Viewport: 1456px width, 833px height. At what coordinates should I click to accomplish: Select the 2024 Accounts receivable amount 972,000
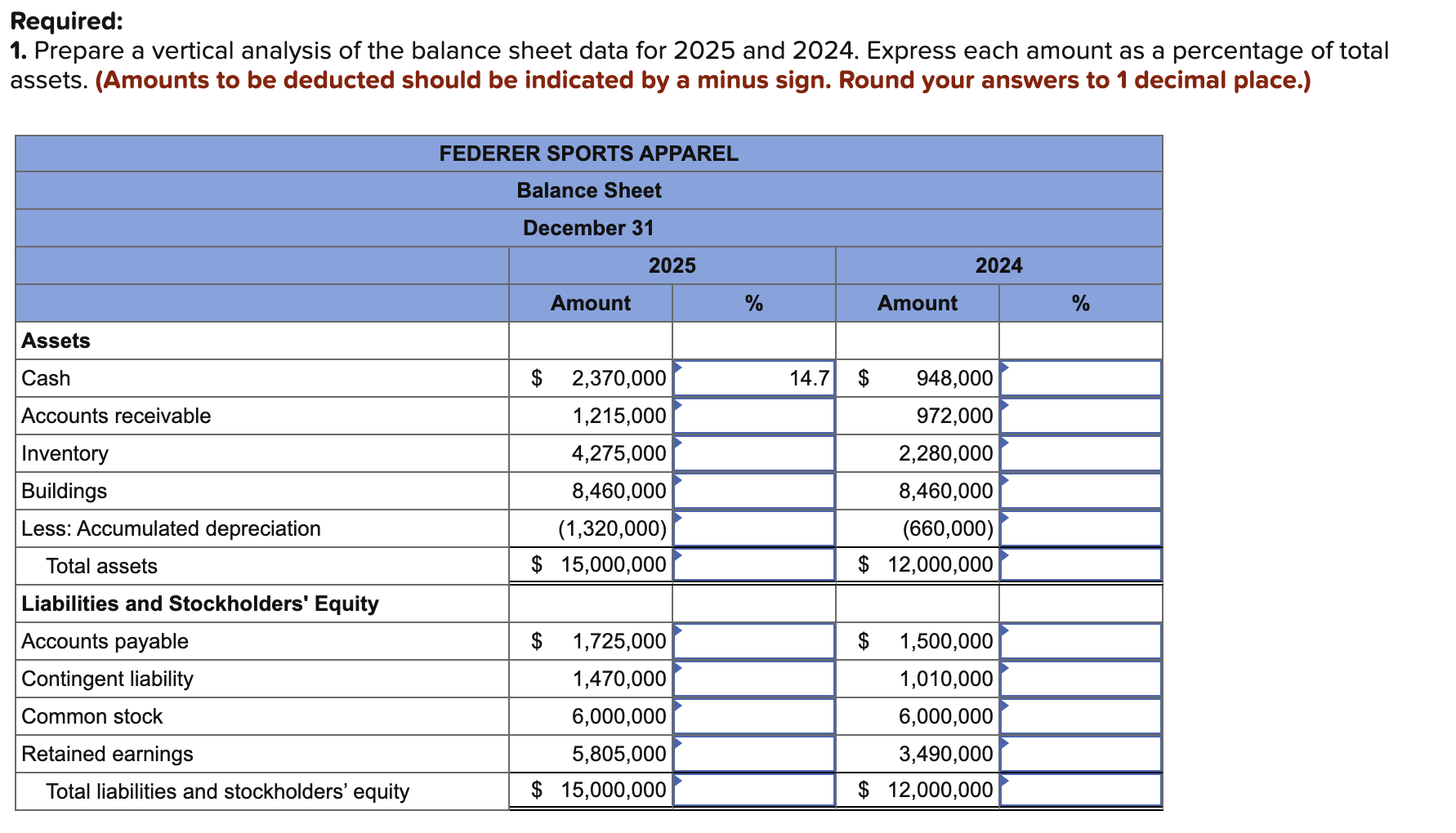pyautogui.click(x=954, y=416)
